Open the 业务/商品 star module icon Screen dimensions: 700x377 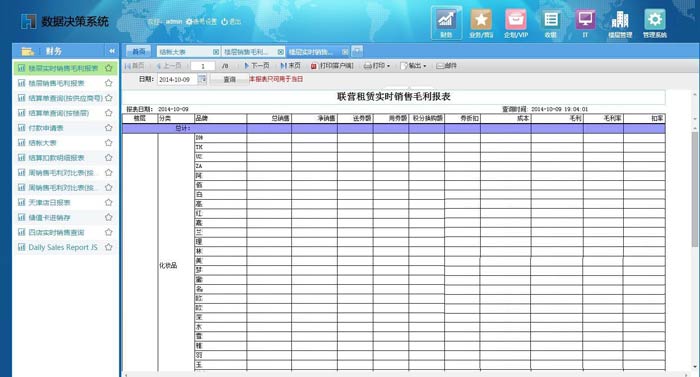(x=481, y=23)
